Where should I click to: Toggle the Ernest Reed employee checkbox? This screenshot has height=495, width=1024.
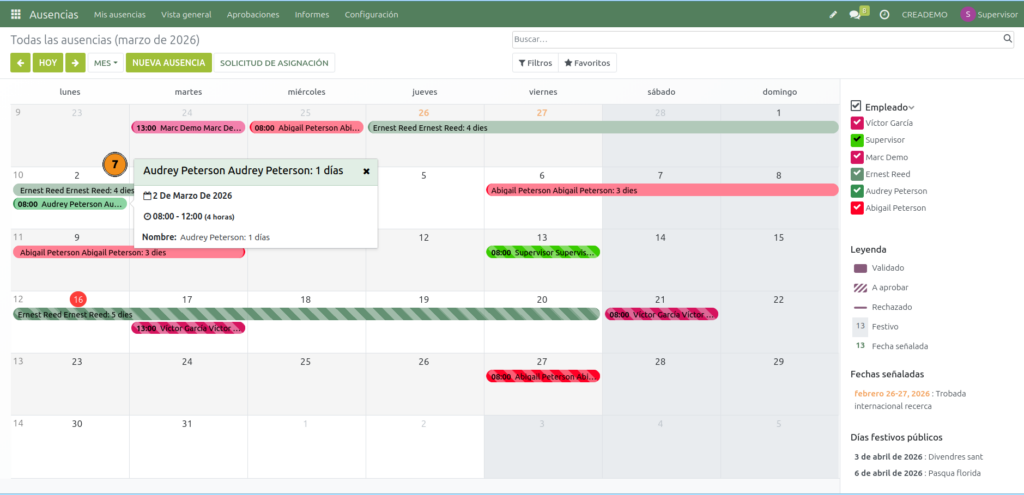pos(857,174)
